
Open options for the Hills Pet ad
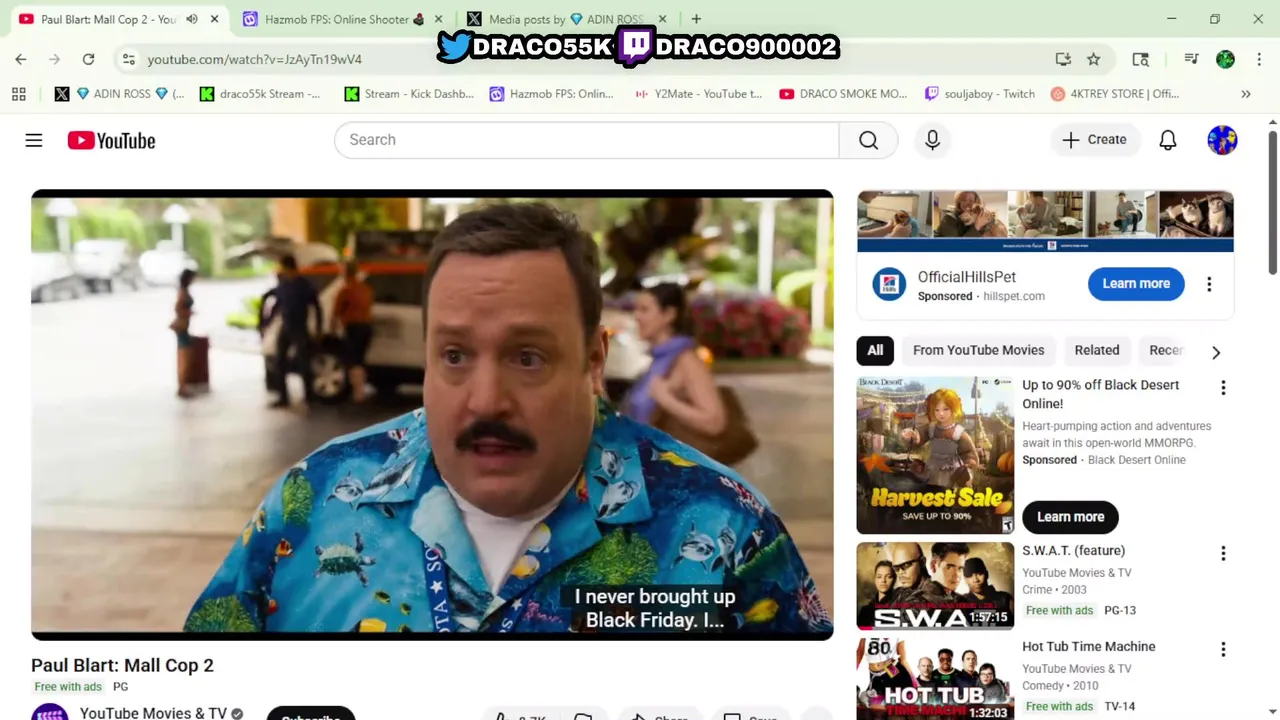[1209, 284]
